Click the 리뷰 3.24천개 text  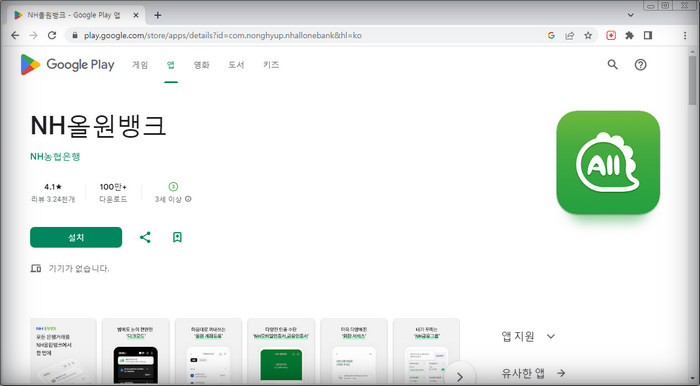[x=53, y=199]
